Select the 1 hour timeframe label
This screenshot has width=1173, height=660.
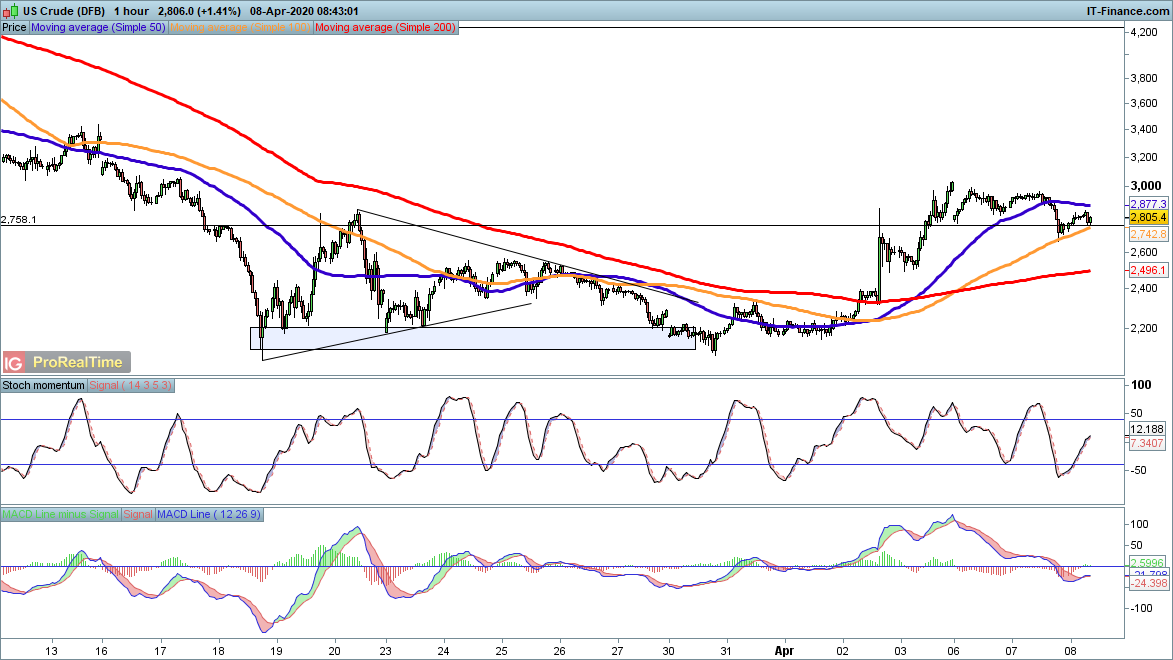[132, 11]
